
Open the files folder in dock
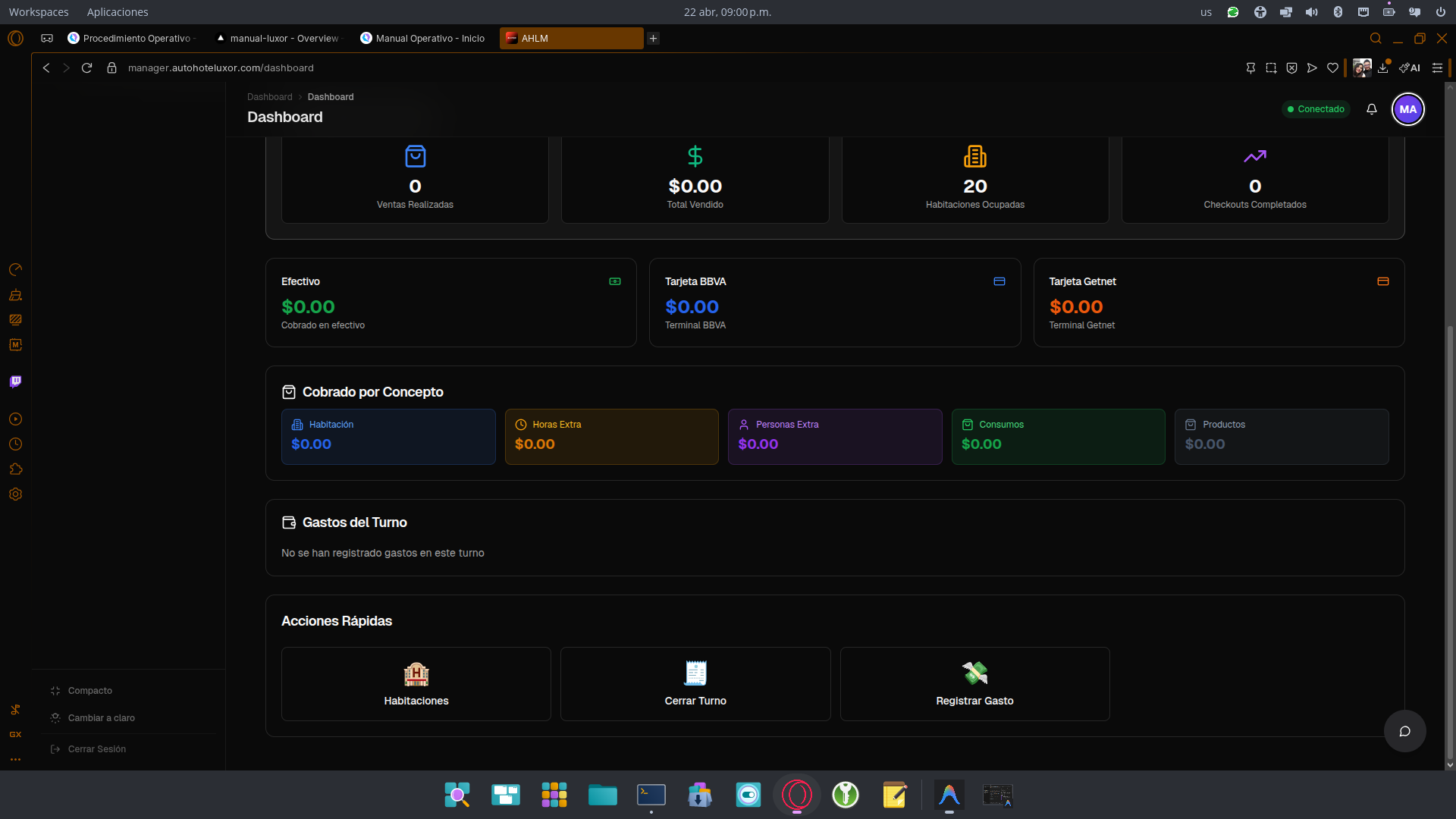coord(602,795)
